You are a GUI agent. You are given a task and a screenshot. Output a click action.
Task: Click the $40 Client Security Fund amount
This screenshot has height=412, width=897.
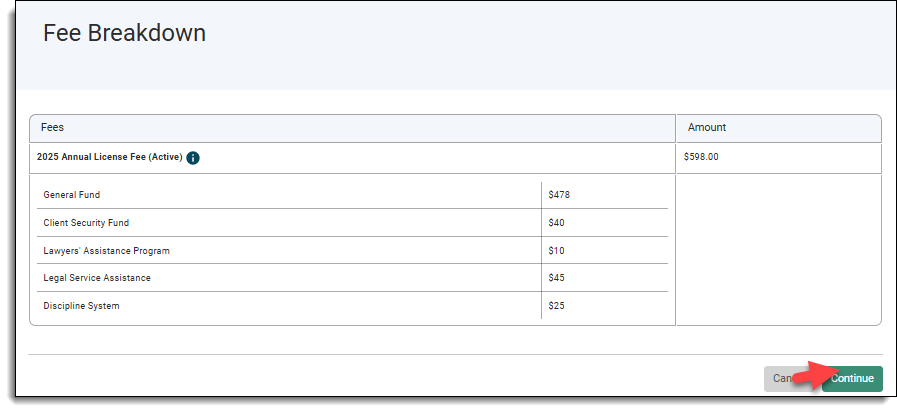point(557,223)
